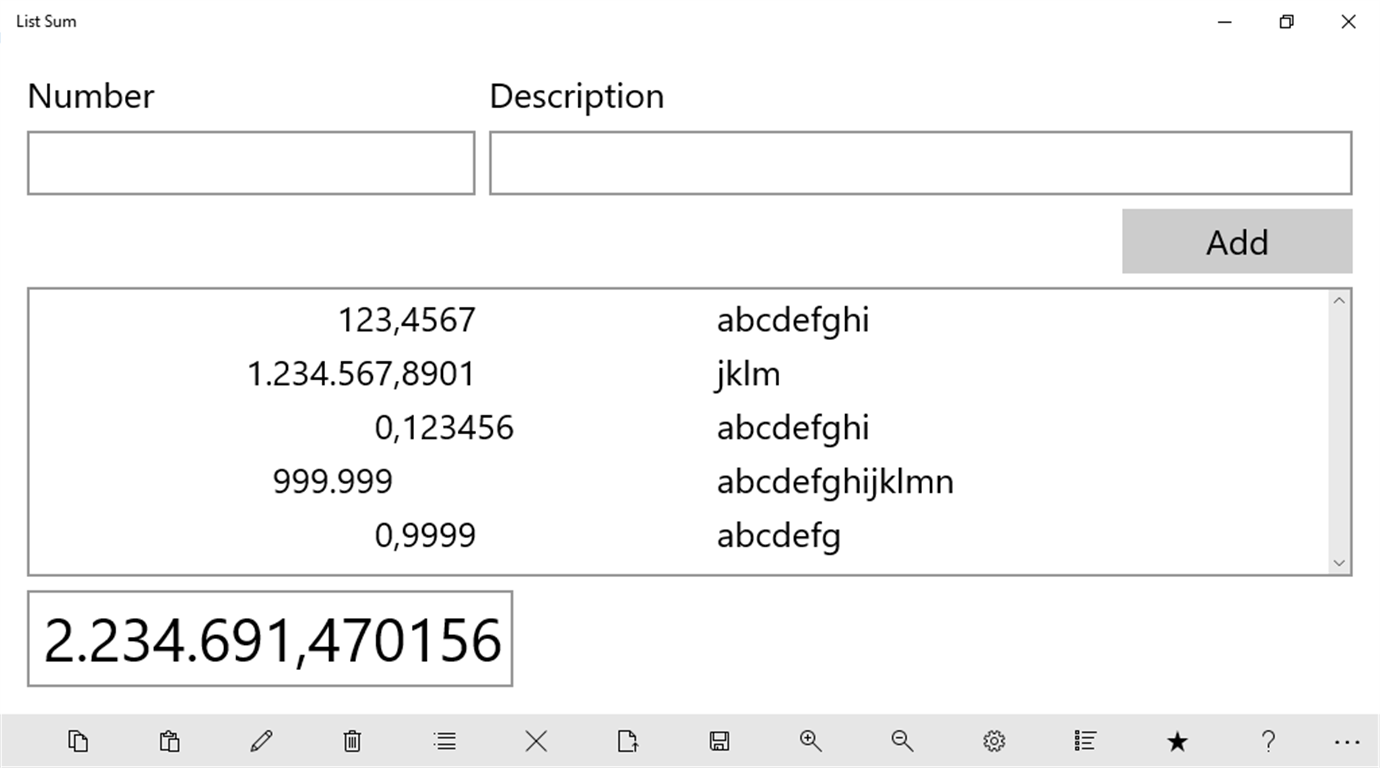This screenshot has height=768, width=1380.
Task: Select the row with 123,4567
Action: click(678, 320)
